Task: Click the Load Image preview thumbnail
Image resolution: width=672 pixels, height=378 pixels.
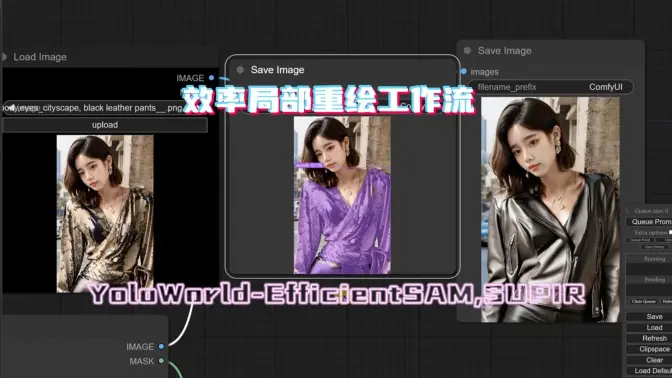Action: [x=105, y=214]
